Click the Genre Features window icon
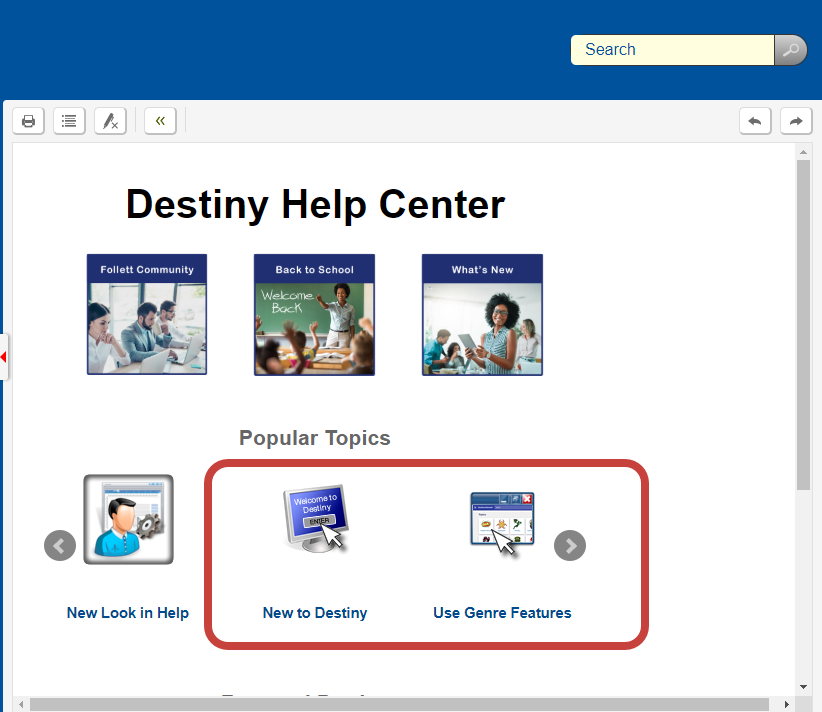Screen dimensions: 822x712 502,523
